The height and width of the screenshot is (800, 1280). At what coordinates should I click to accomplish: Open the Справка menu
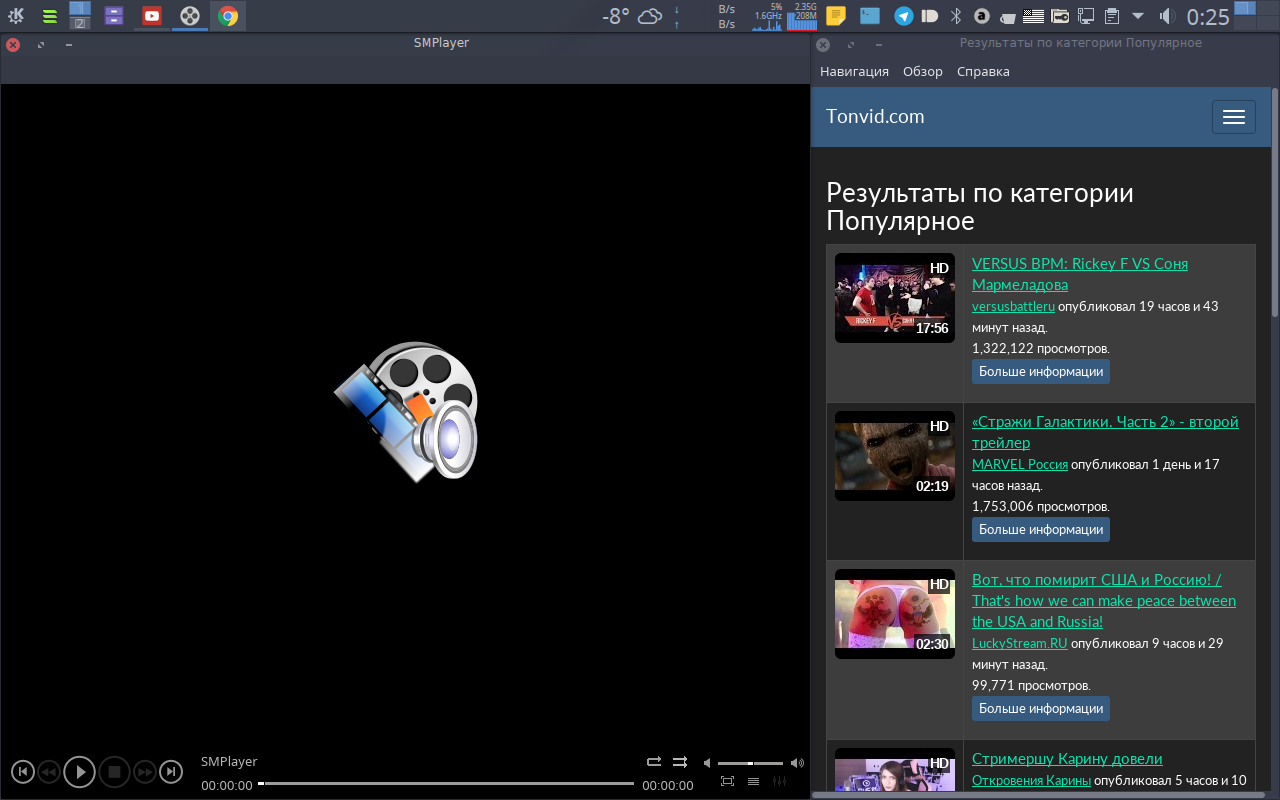point(983,71)
